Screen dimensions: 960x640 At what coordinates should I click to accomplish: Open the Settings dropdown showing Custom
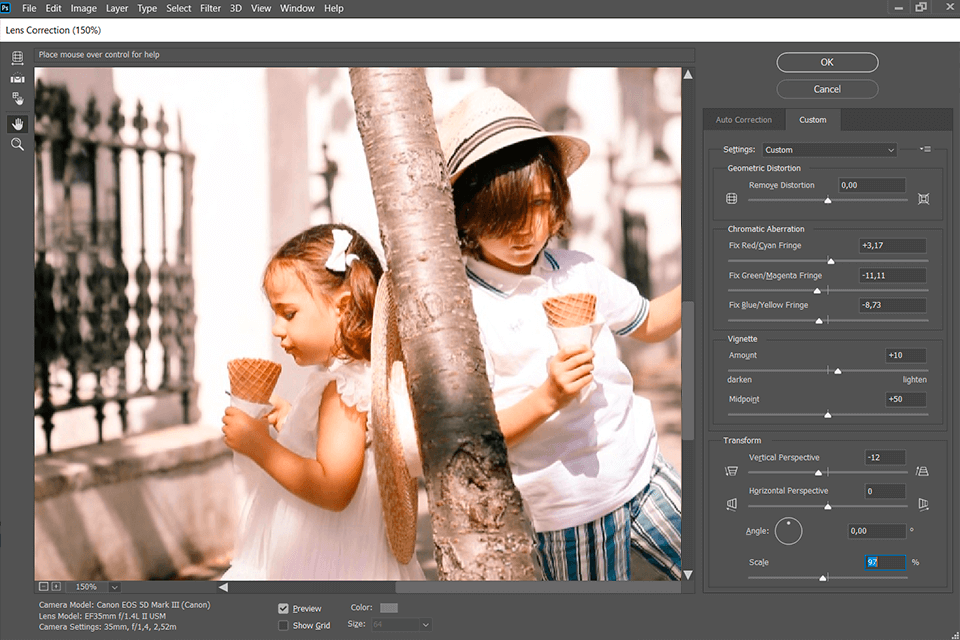click(829, 149)
